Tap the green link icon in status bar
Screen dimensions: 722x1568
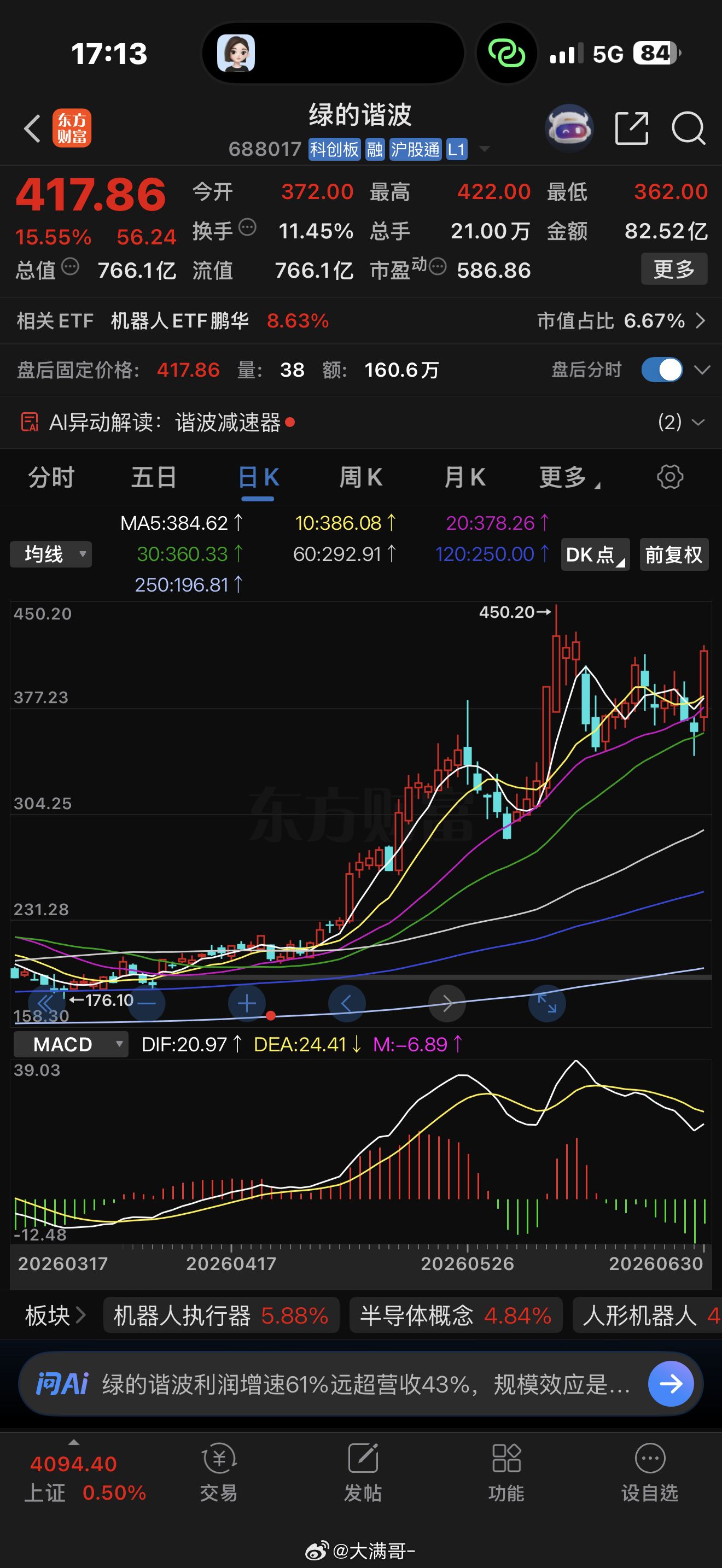[506, 53]
